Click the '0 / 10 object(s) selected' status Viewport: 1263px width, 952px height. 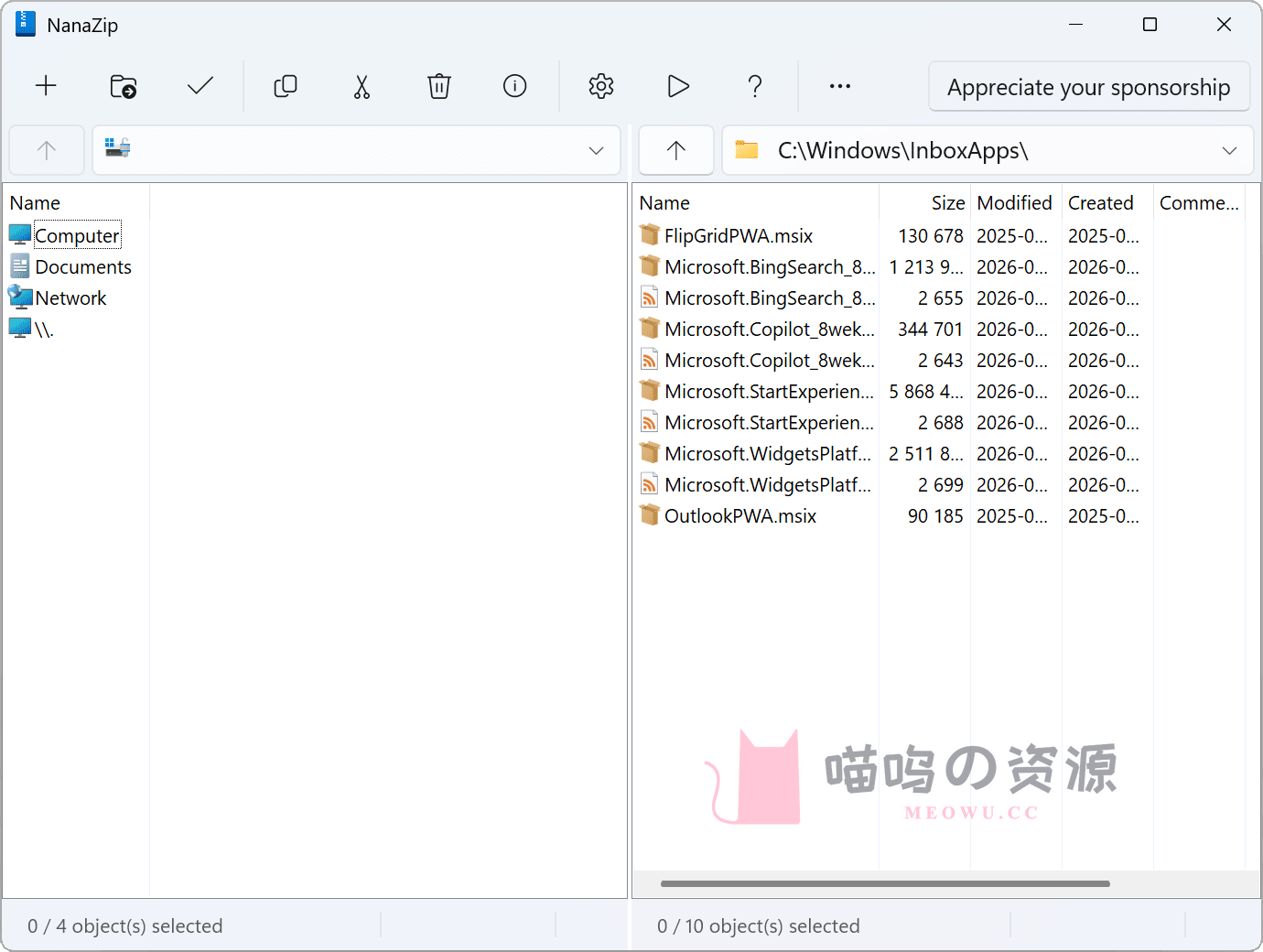(x=759, y=926)
